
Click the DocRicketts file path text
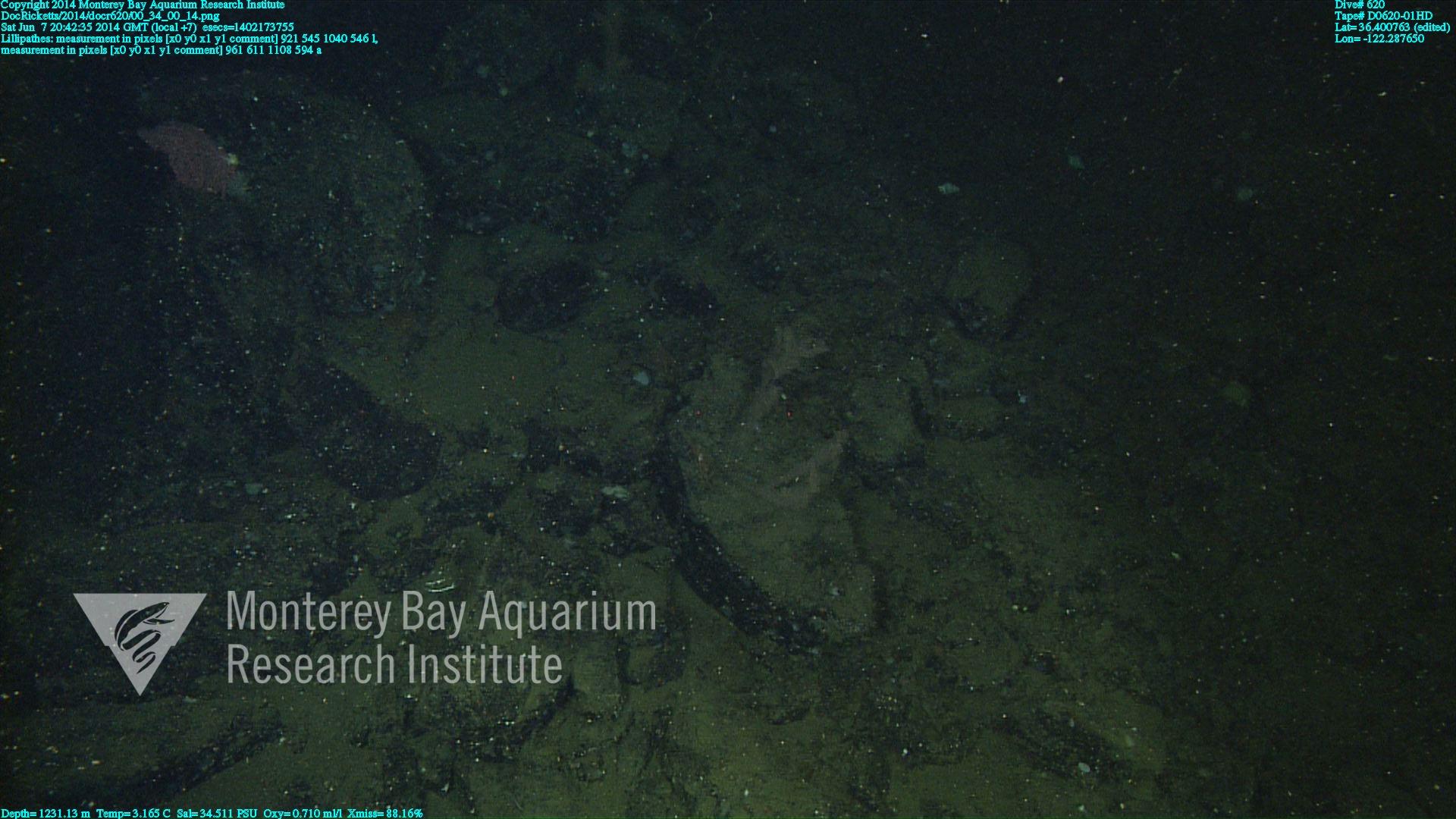(x=110, y=16)
